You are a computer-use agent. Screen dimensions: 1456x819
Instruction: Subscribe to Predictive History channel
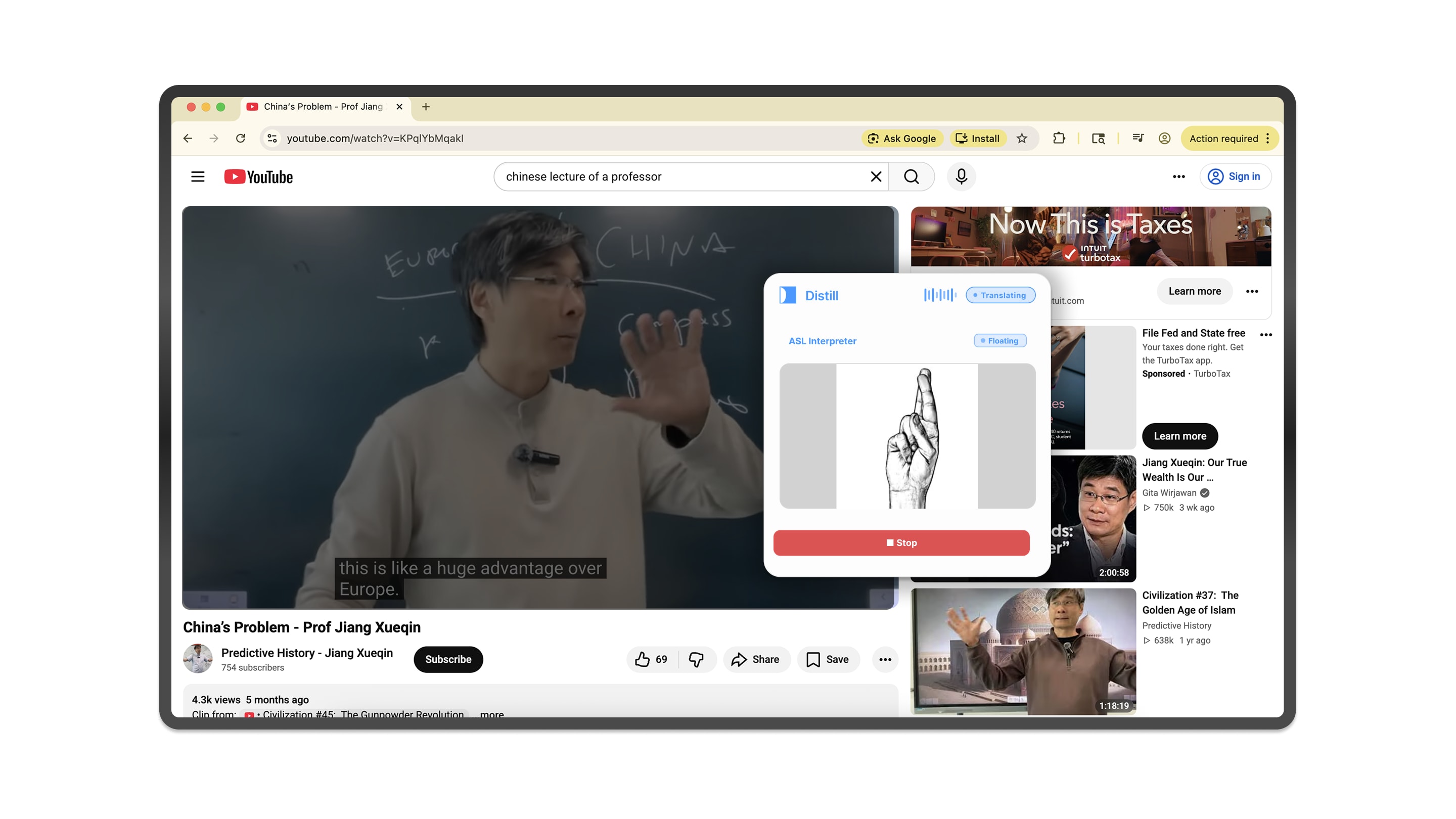448,659
